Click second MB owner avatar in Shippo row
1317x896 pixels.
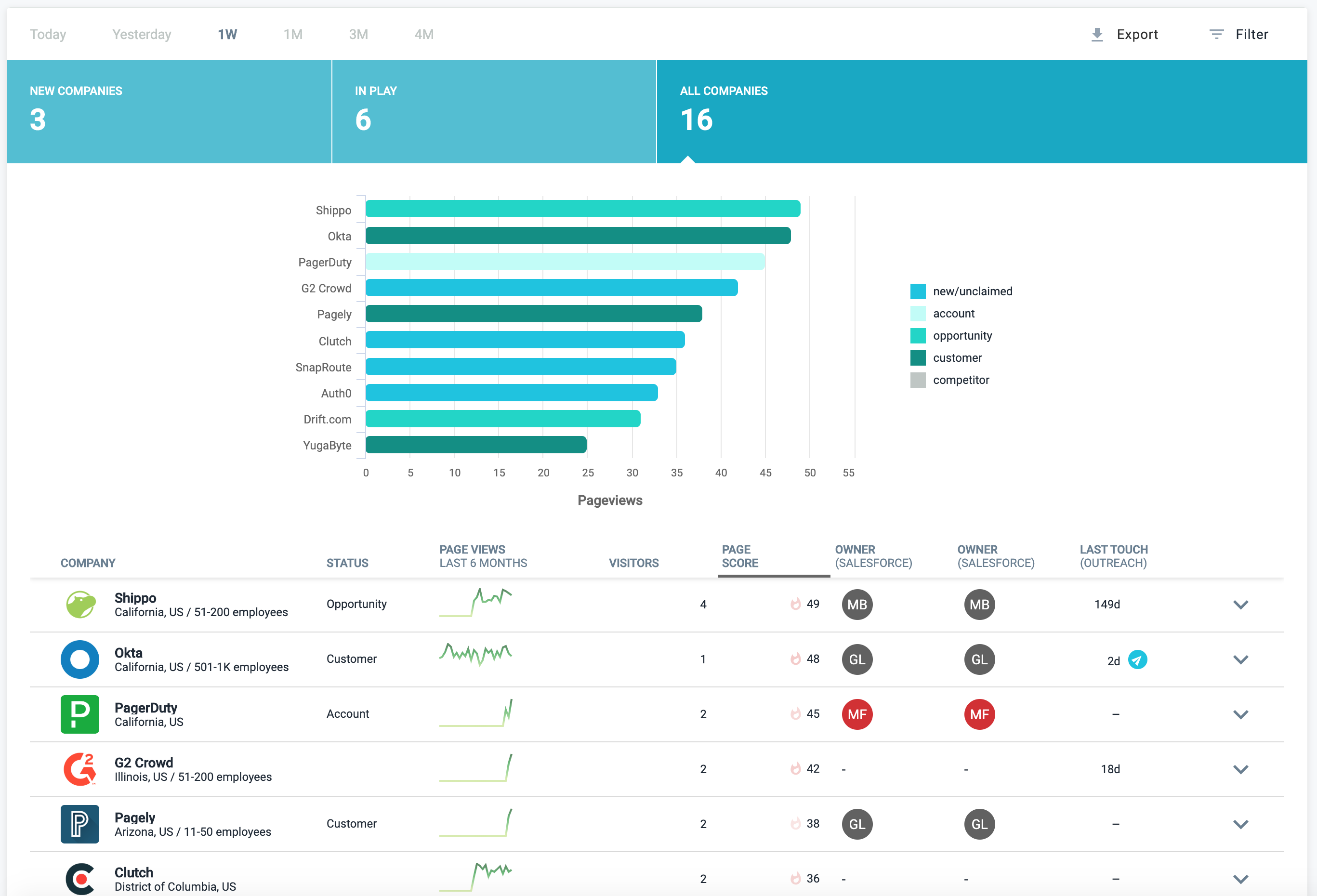979,604
